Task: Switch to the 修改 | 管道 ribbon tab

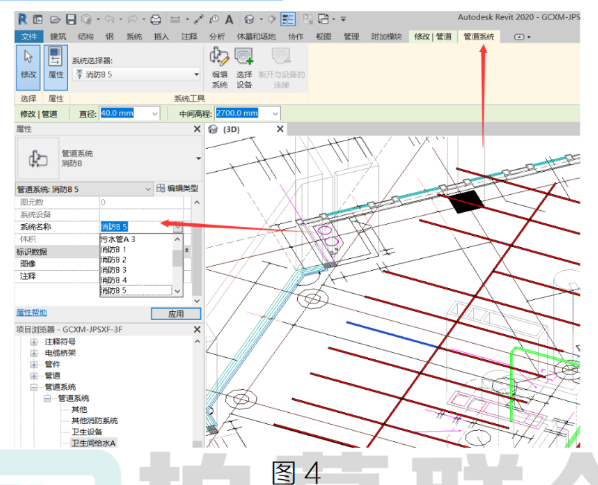Action: tap(433, 37)
